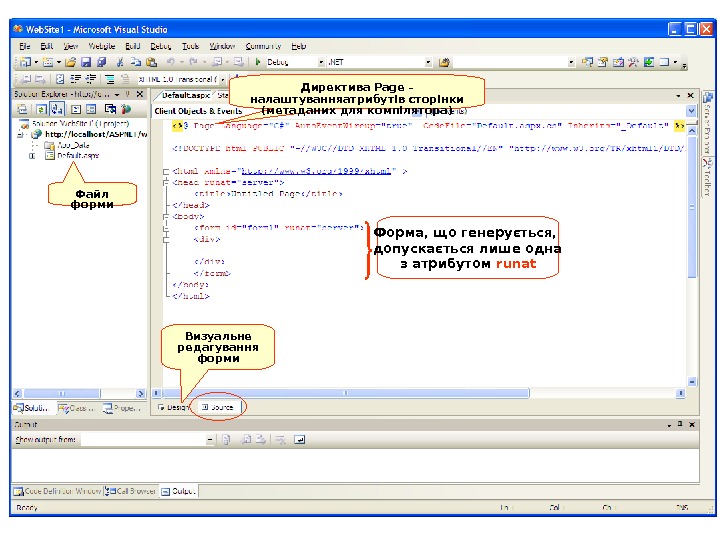The height and width of the screenshot is (540, 720).
Task: Click the Cut scissors icon
Action: [120, 62]
